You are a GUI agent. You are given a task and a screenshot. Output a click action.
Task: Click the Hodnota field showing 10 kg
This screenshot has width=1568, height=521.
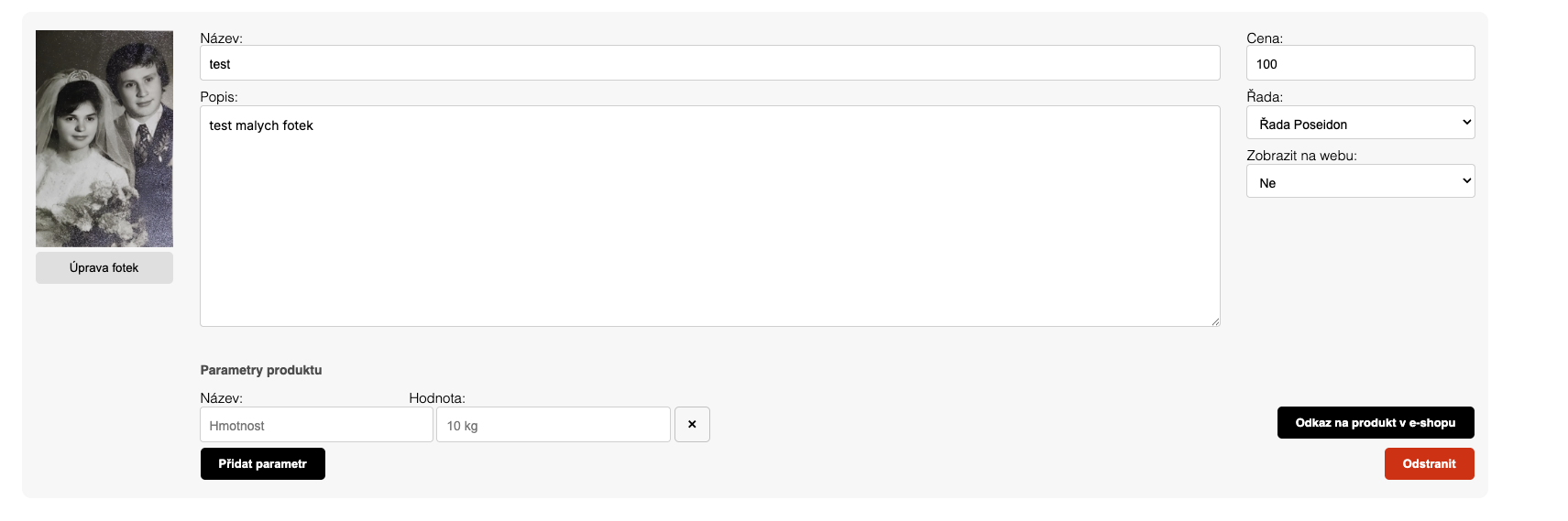coord(553,425)
